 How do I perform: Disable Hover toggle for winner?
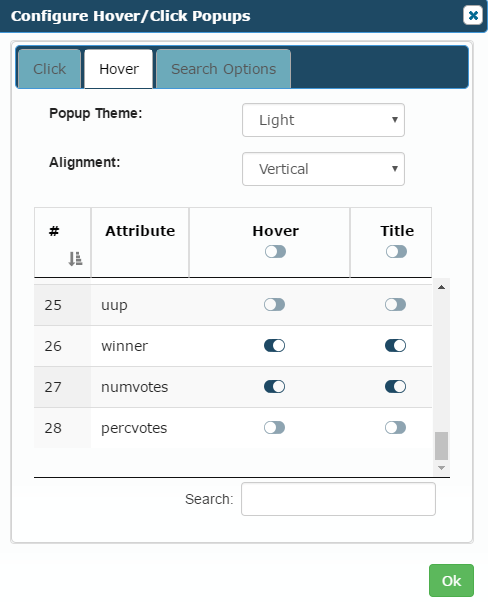pyautogui.click(x=275, y=346)
